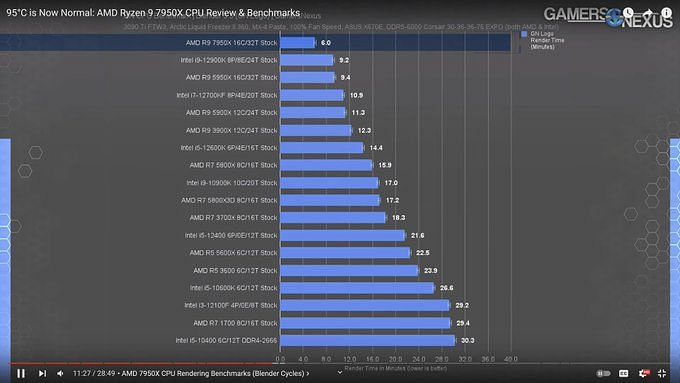This screenshot has width=680, height=383.
Task: Open the player settings gear
Action: click(x=644, y=373)
